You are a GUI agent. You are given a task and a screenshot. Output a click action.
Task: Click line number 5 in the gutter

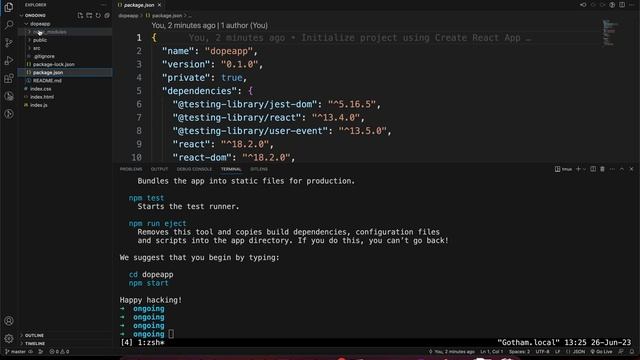point(139,91)
